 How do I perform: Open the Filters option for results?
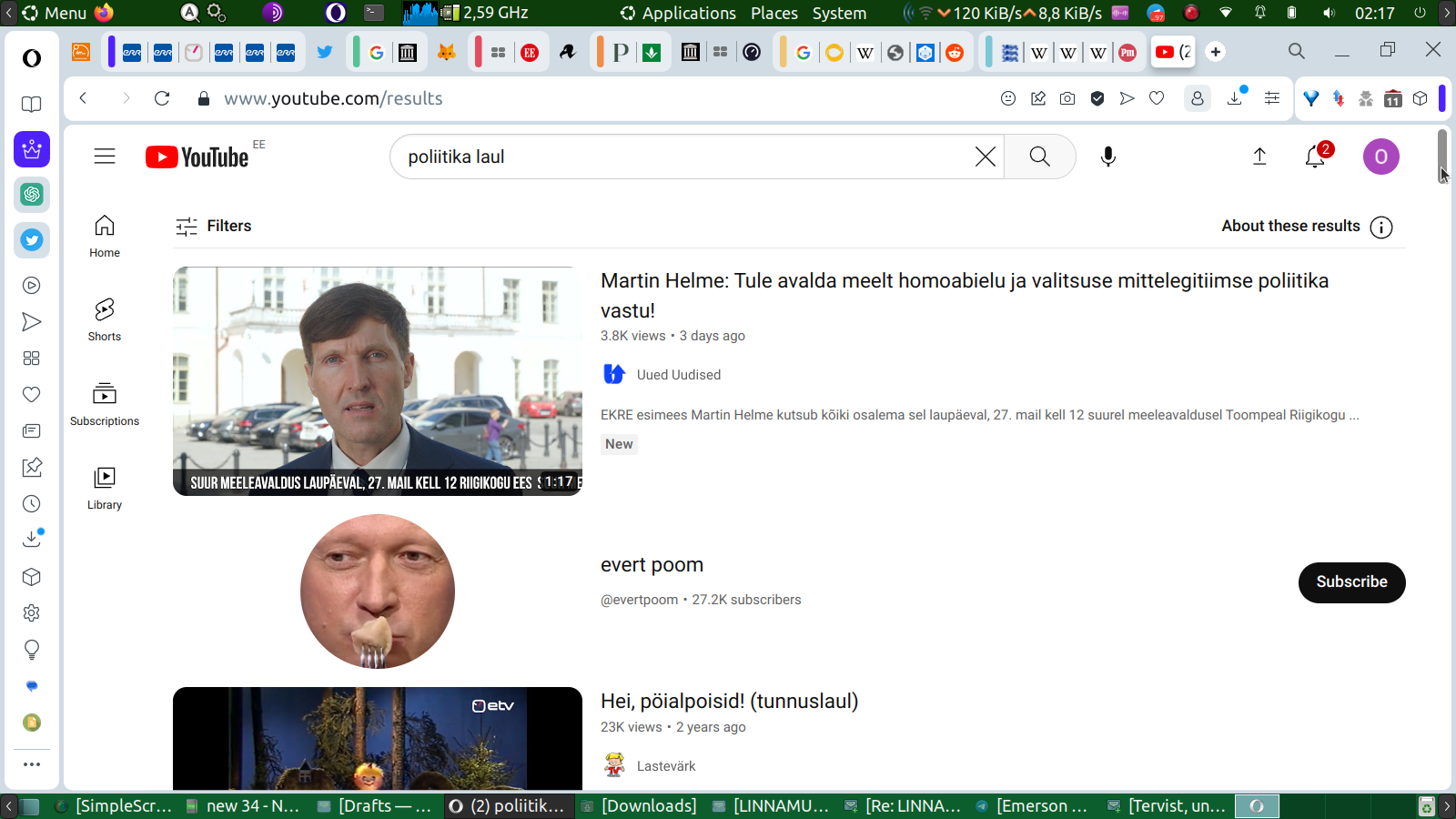214,226
